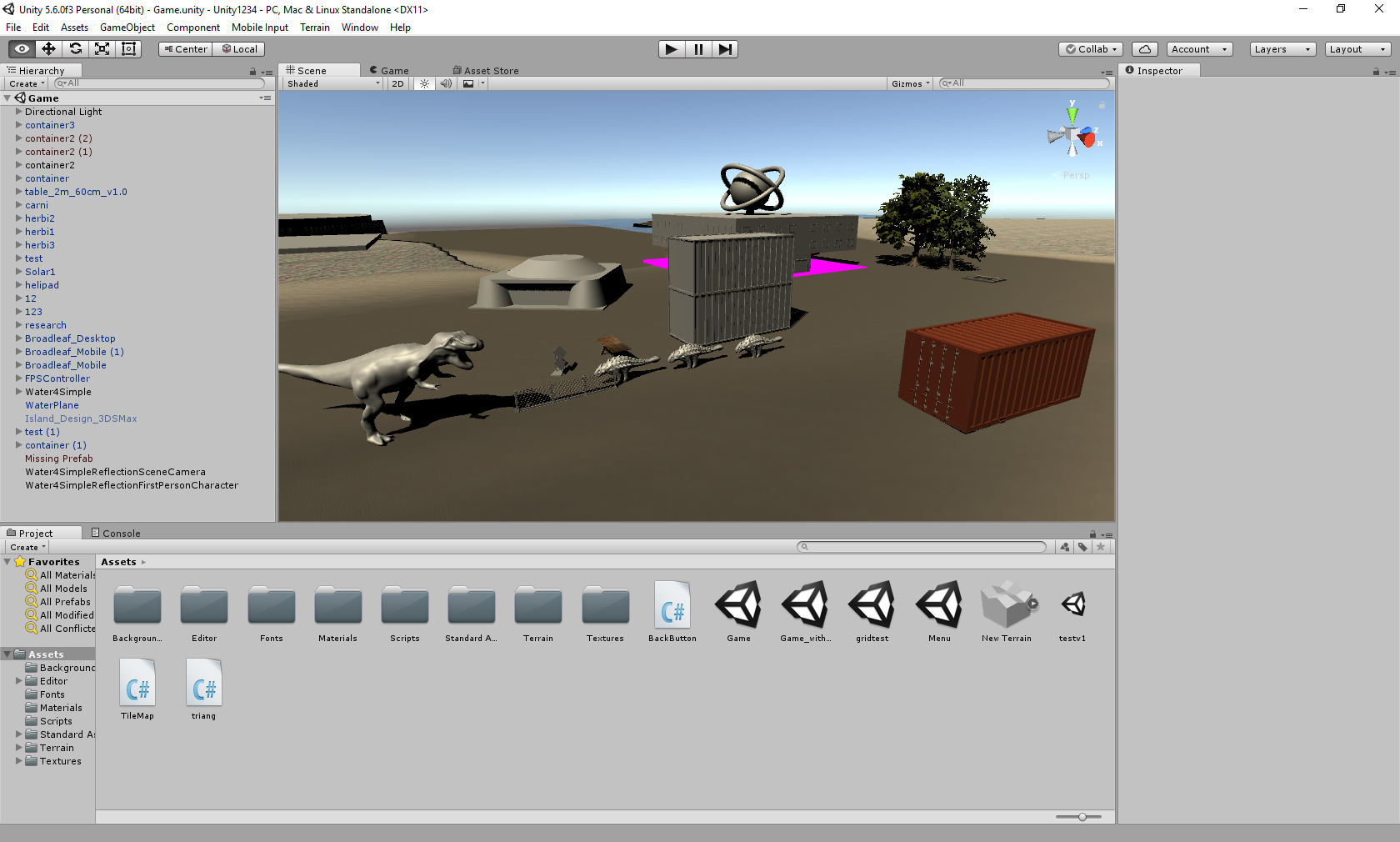Screen dimensions: 1400x842
Task: Toggle scene lighting sun icon
Action: tap(425, 83)
